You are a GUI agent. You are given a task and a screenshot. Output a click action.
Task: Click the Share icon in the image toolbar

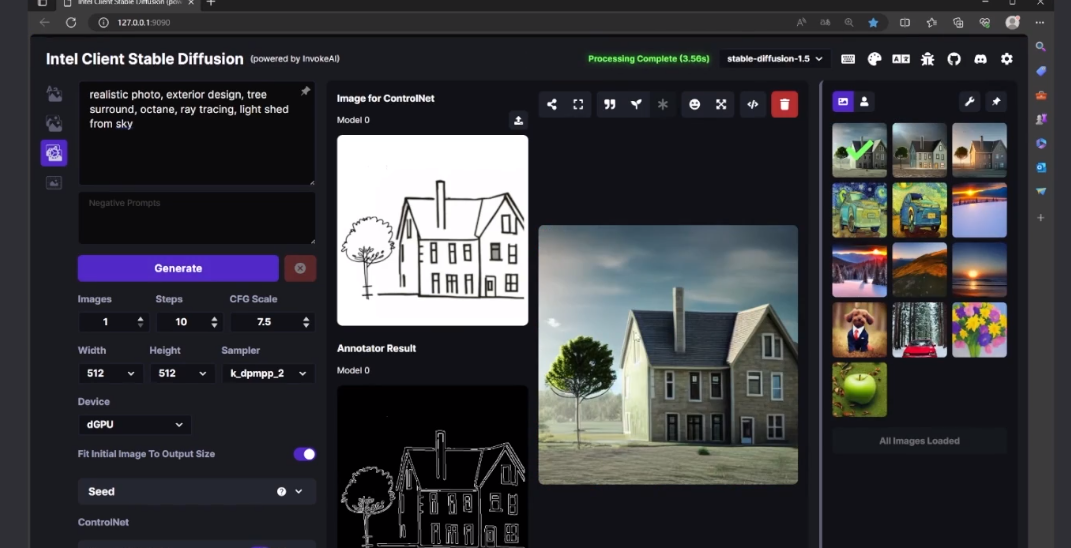[552, 104]
